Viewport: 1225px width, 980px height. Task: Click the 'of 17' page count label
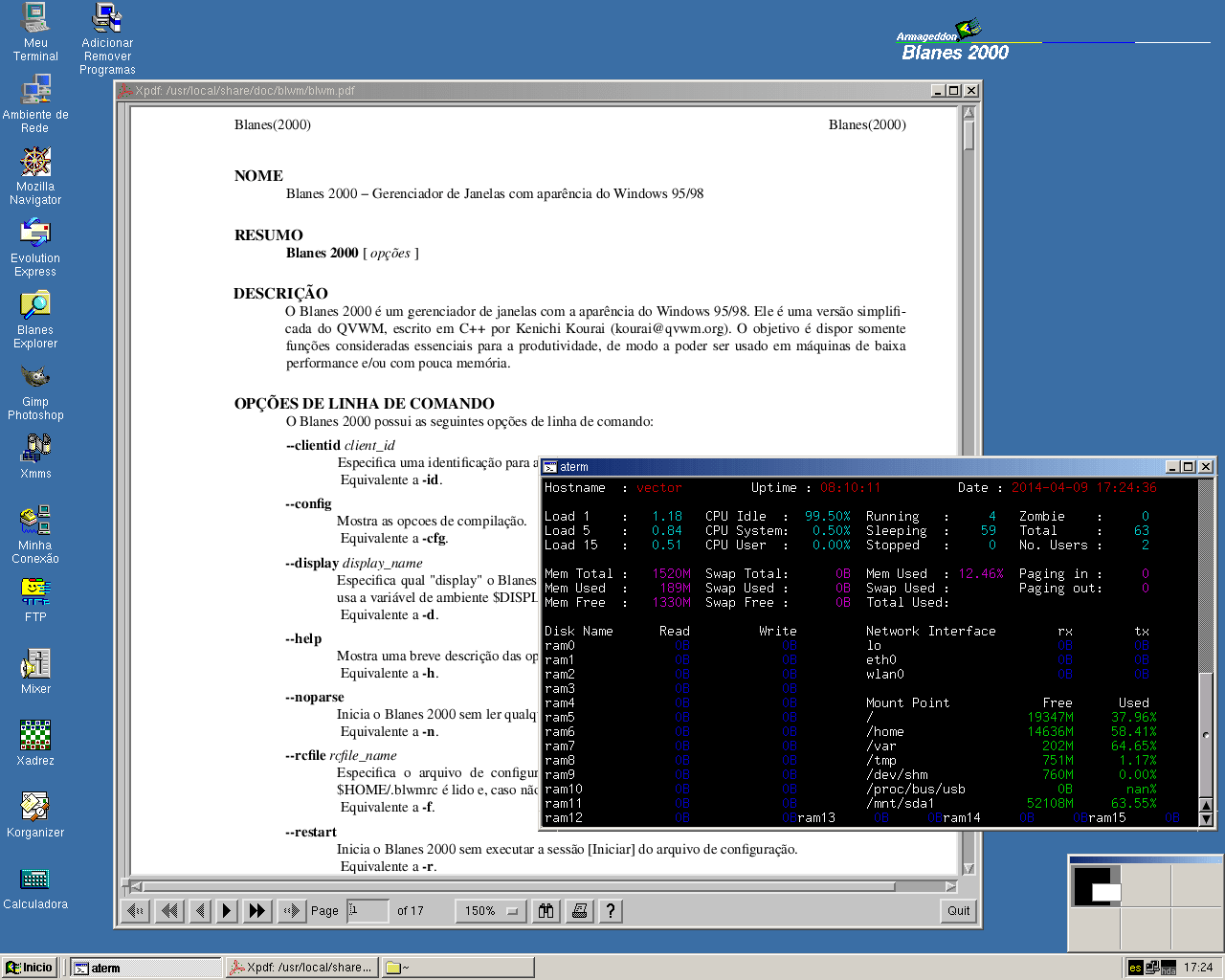[411, 911]
